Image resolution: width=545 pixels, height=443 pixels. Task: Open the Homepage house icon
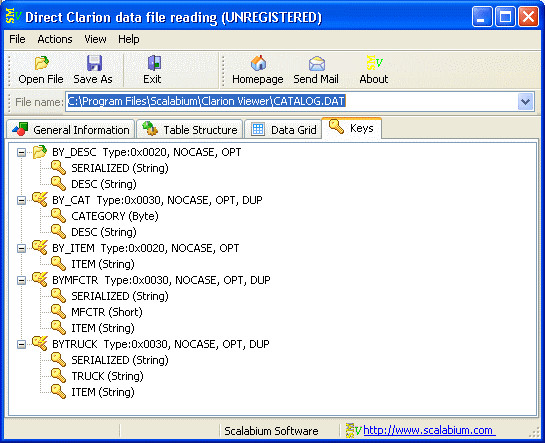(258, 63)
